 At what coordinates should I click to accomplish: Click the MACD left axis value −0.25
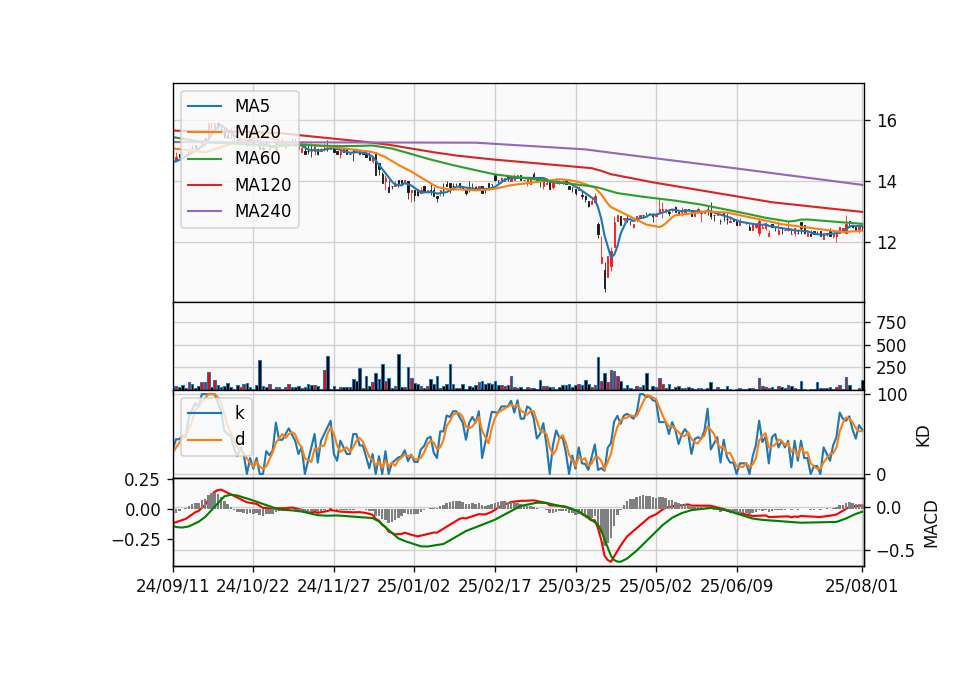point(136,539)
